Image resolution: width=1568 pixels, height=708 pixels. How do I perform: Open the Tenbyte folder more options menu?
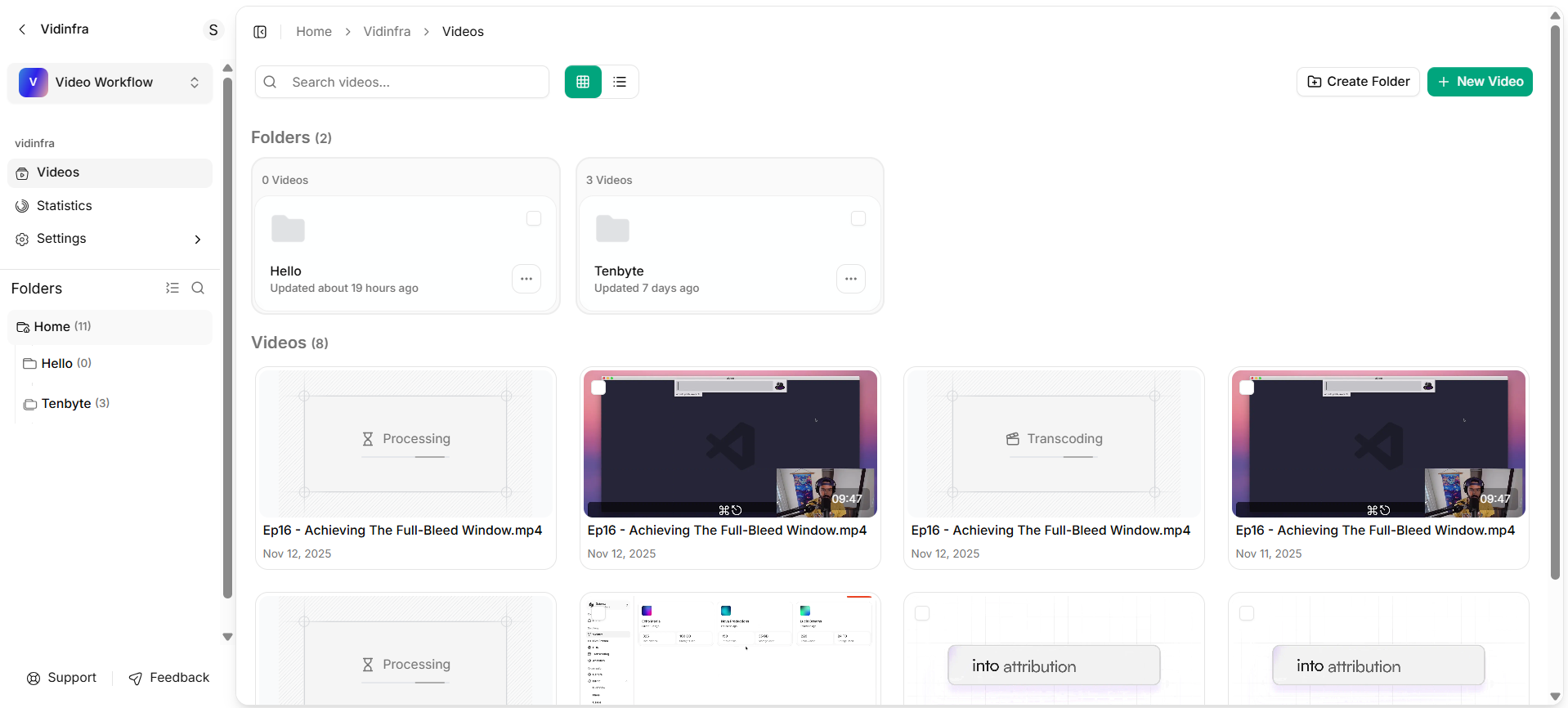click(x=851, y=279)
